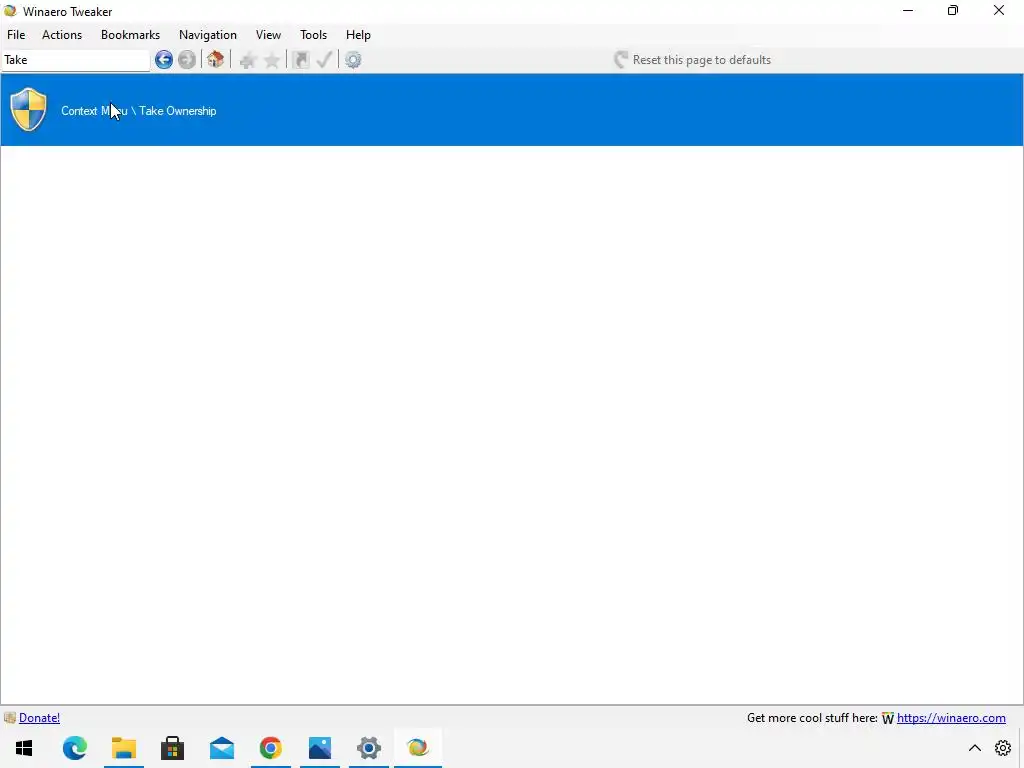The width and height of the screenshot is (1024, 768).
Task: Select Context Menu \ Take Ownership result
Action: point(512,110)
